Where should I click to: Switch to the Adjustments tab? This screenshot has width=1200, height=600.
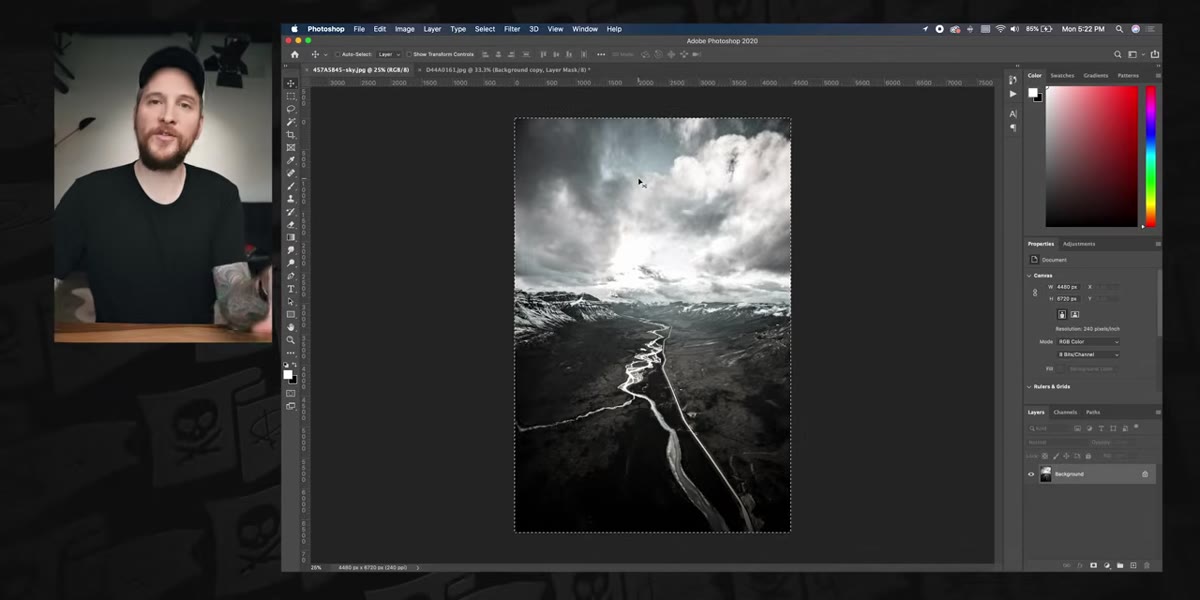coord(1079,244)
